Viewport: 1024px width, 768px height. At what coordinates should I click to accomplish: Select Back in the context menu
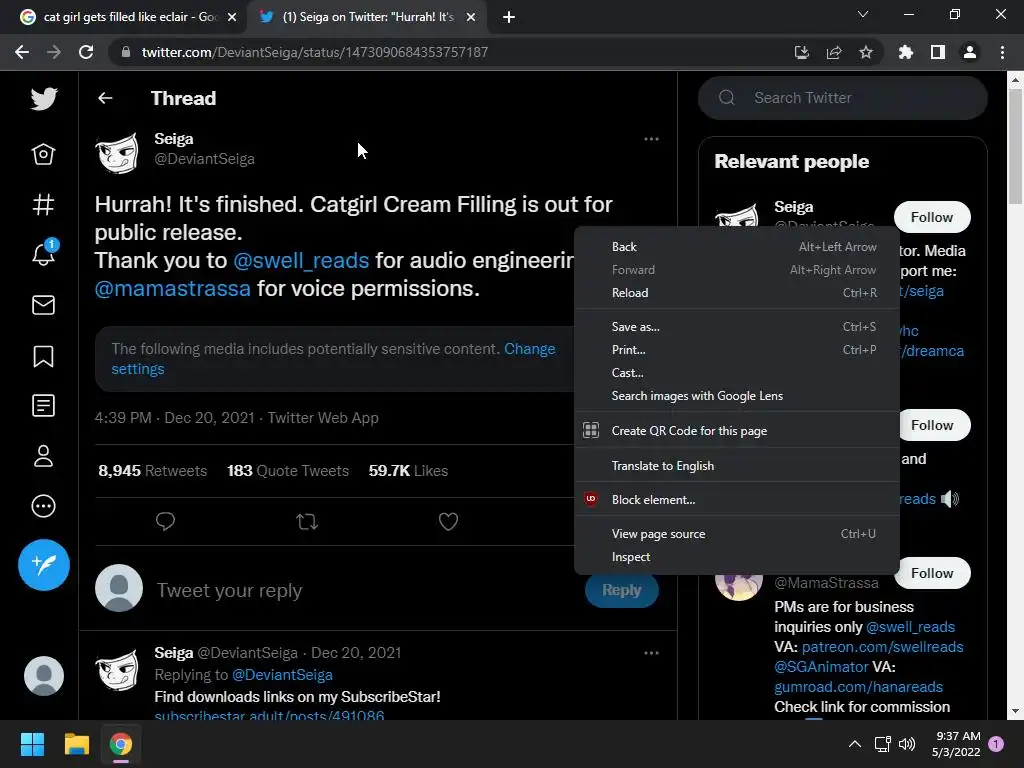point(737,247)
